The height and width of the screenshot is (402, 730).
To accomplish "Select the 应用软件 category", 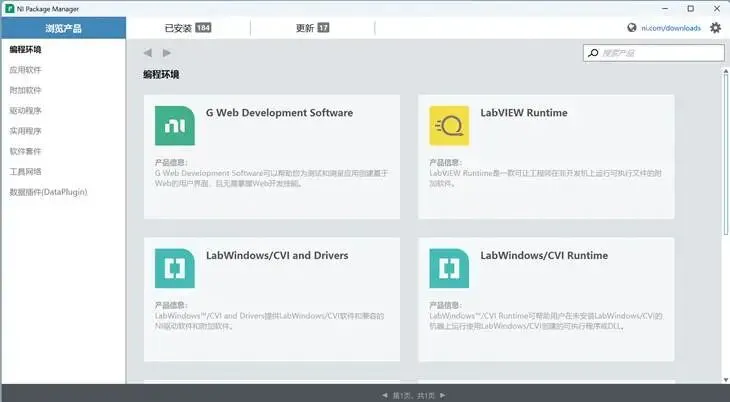I will click(x=26, y=70).
